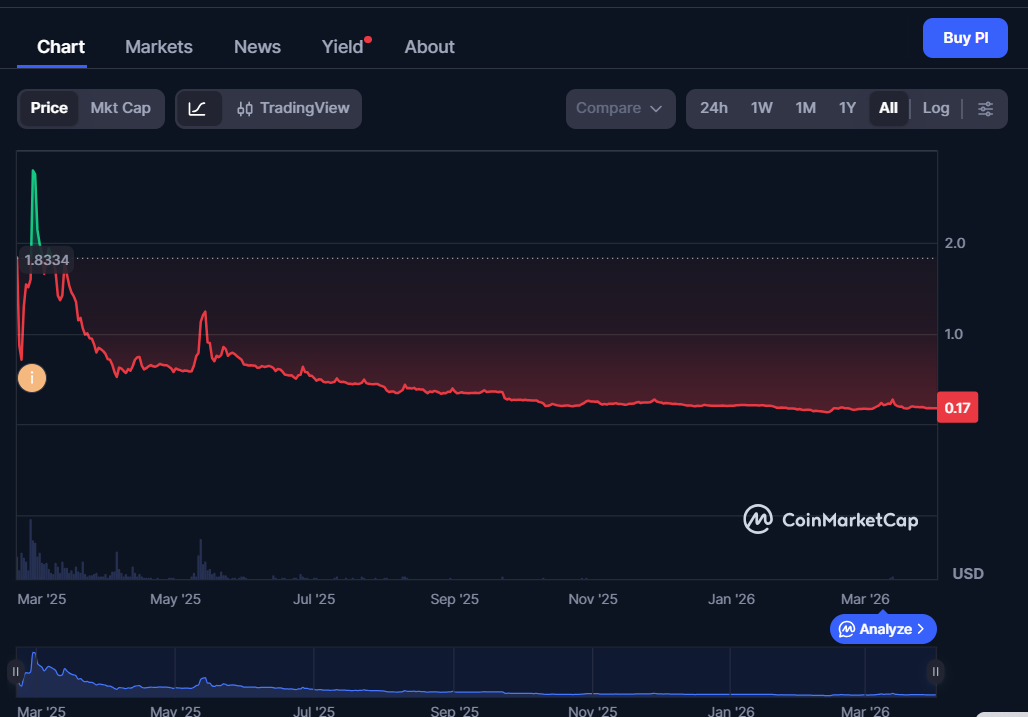The height and width of the screenshot is (717, 1028).
Task: Open the TradingView candlestick chart
Action: (292, 108)
